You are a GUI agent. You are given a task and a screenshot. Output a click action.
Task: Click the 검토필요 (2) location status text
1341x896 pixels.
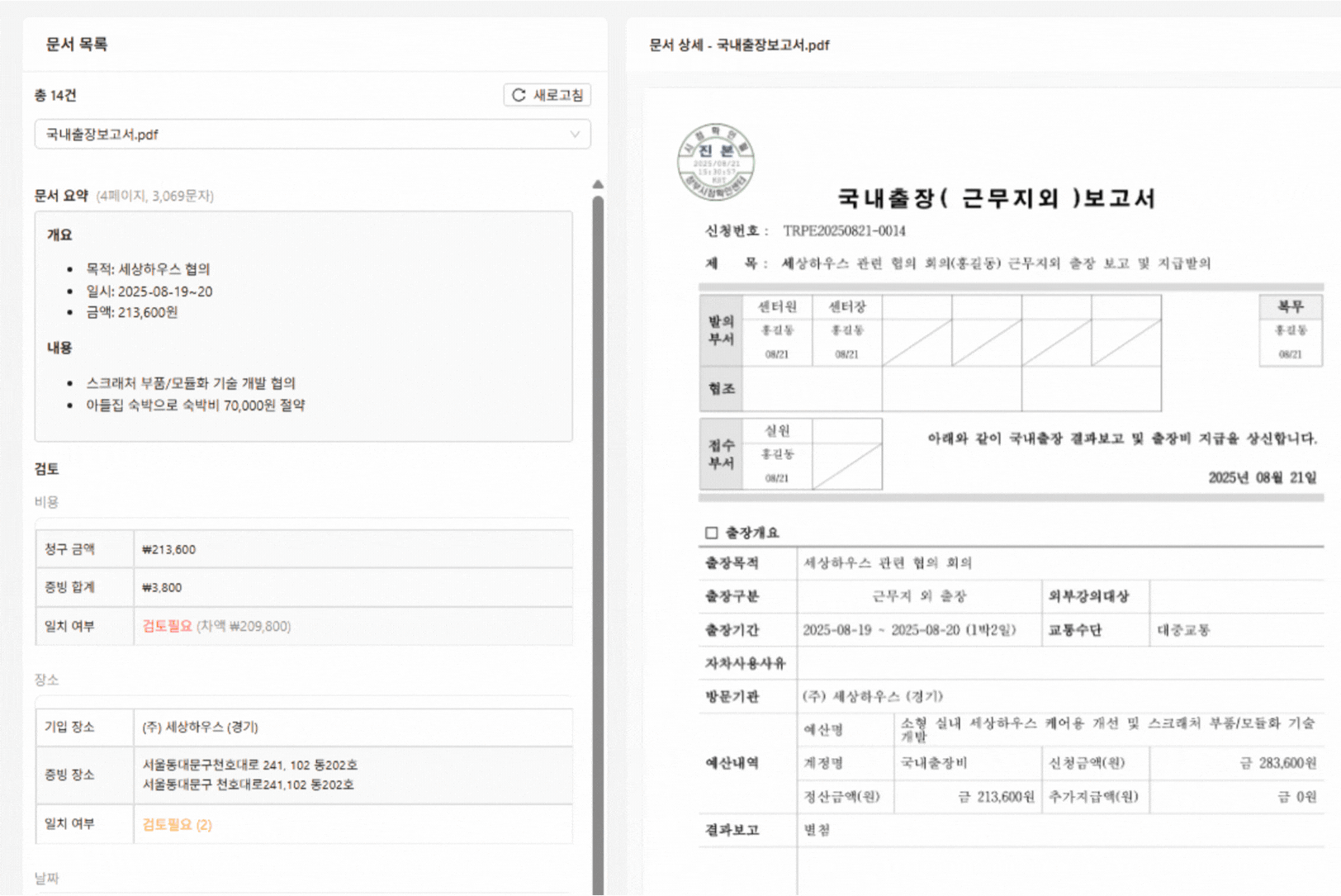(x=178, y=824)
